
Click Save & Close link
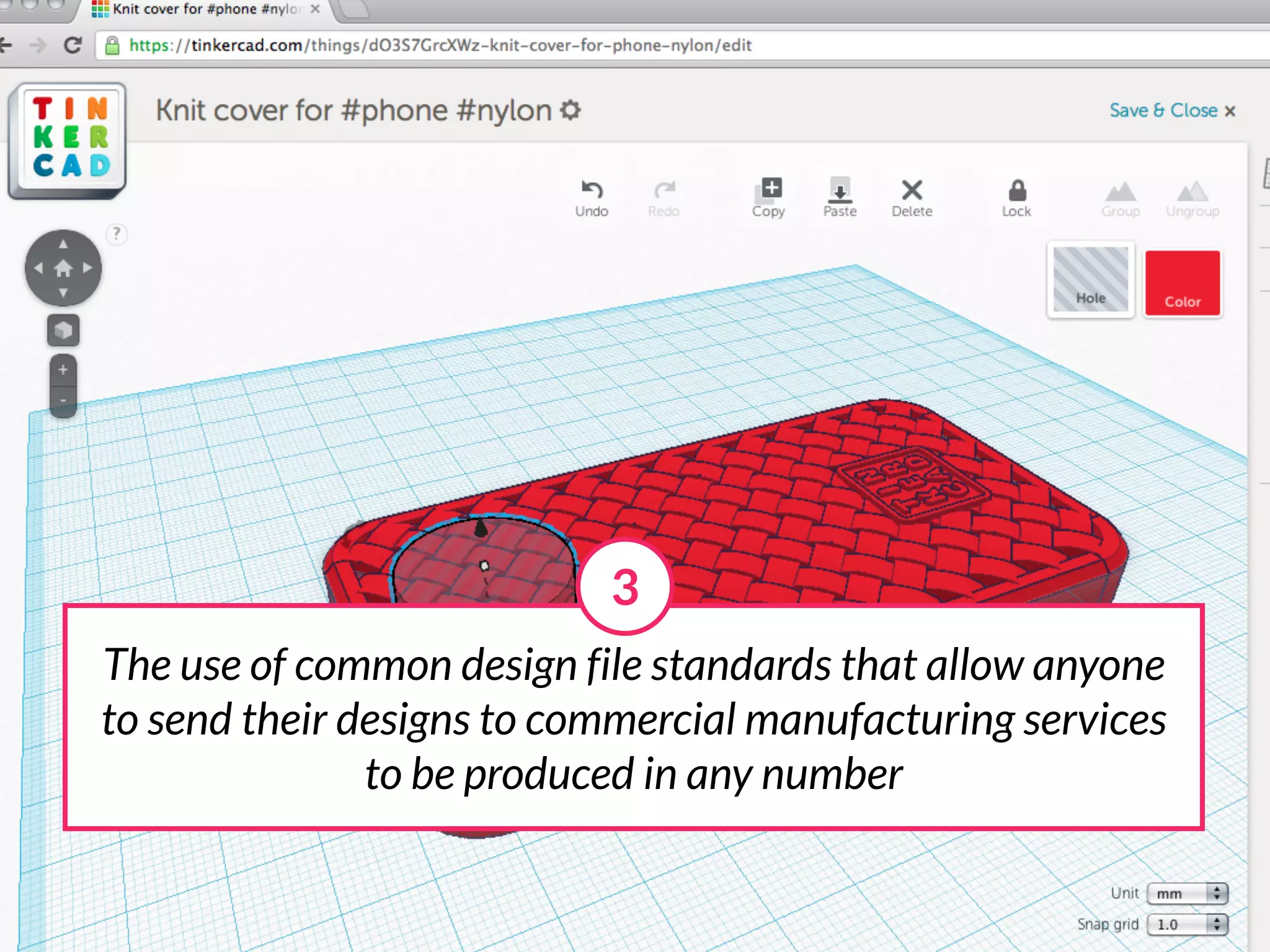coord(1172,110)
